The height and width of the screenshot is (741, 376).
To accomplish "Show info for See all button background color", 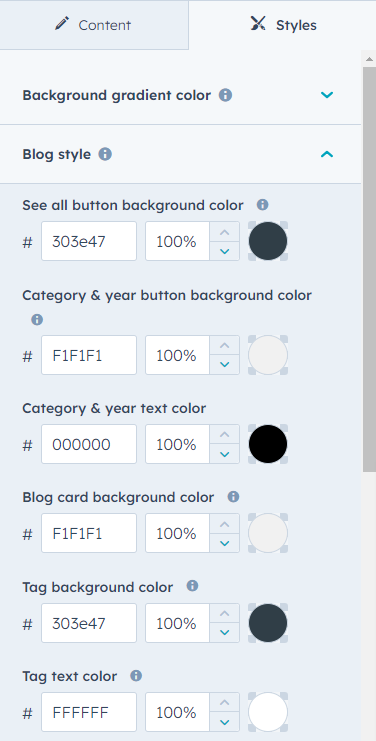I will (x=262, y=205).
